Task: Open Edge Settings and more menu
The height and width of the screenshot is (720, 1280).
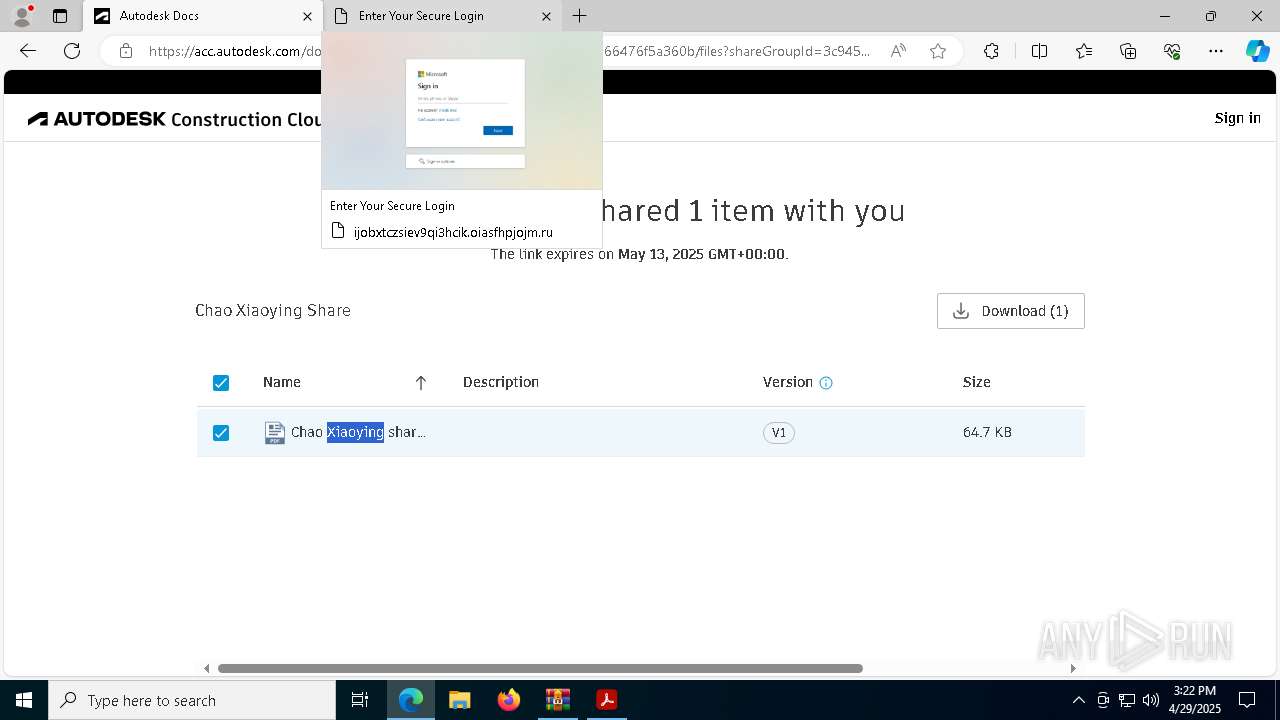Action: [1216, 51]
